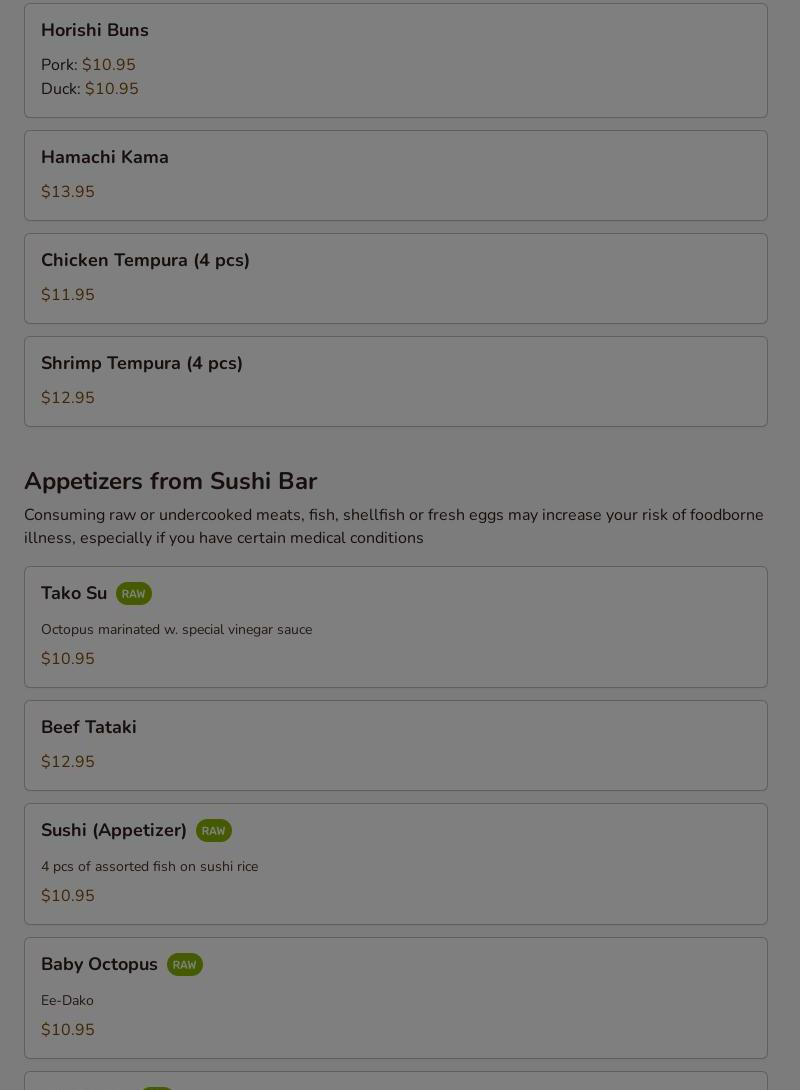Open the Horishi Buns menu item
This screenshot has width=800, height=1090.
395,60
